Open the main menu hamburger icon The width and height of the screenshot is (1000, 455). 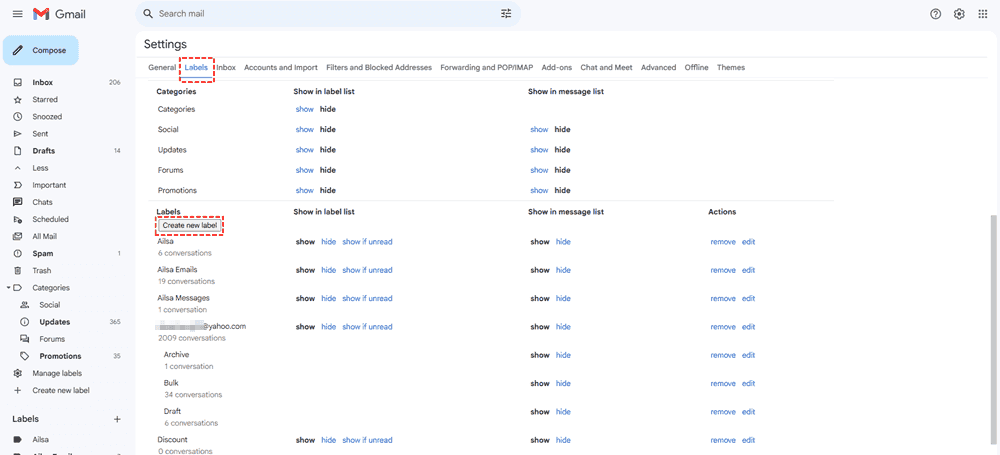[x=17, y=14]
